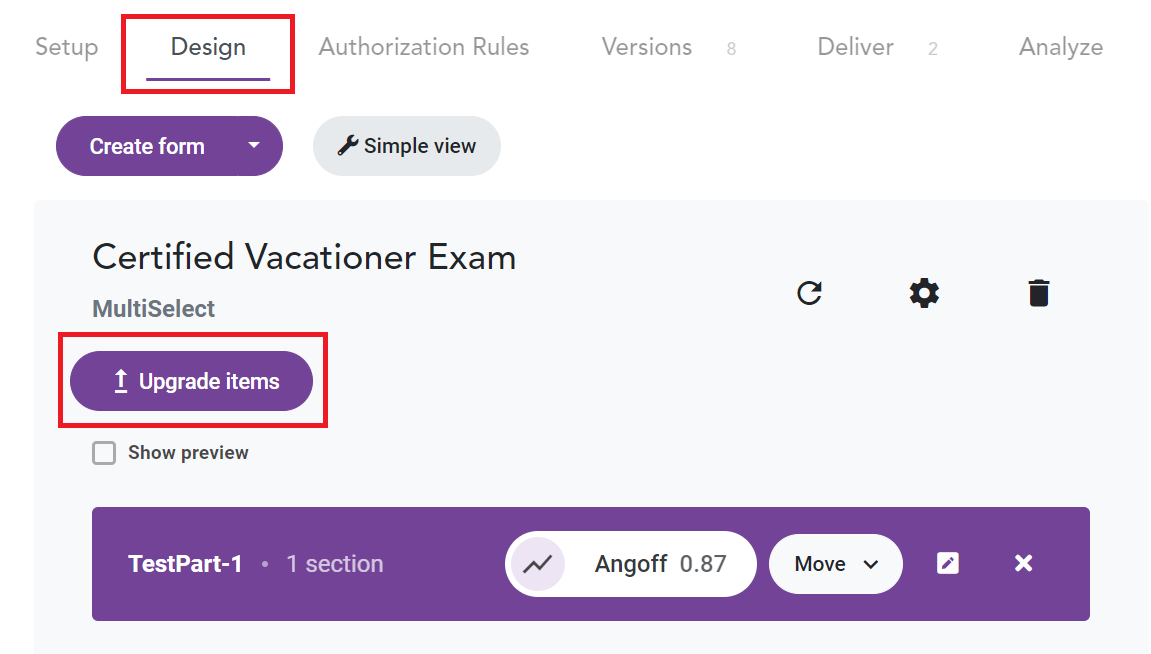1151x654 pixels.
Task: Open the Move dropdown on TestPart-1
Action: click(835, 564)
